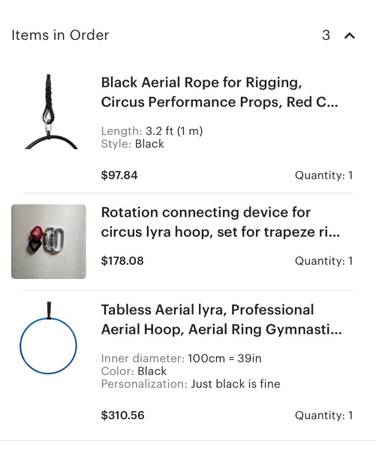Select the $178.08 price text

(x=122, y=261)
